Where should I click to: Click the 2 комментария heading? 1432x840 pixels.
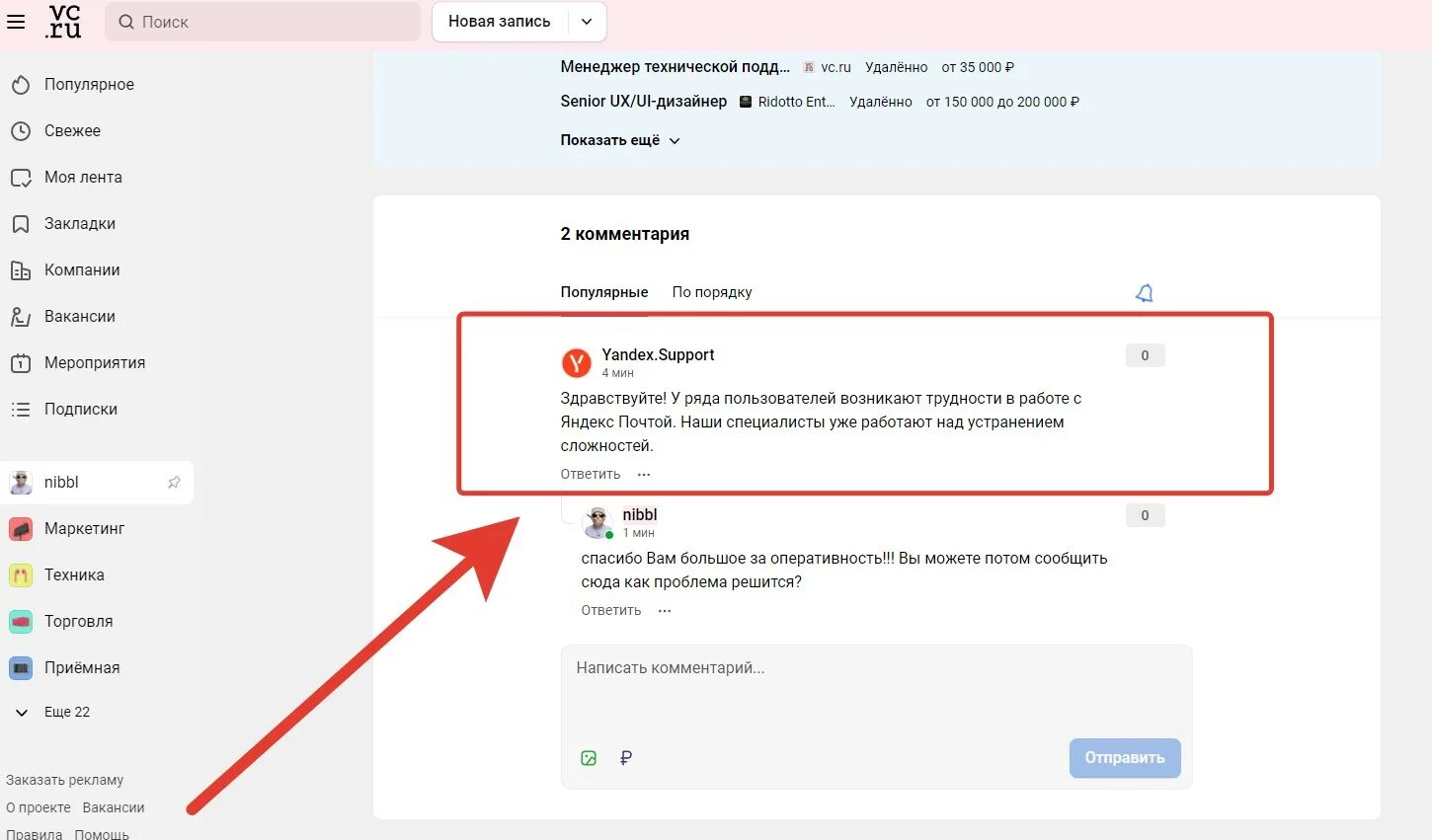(625, 234)
